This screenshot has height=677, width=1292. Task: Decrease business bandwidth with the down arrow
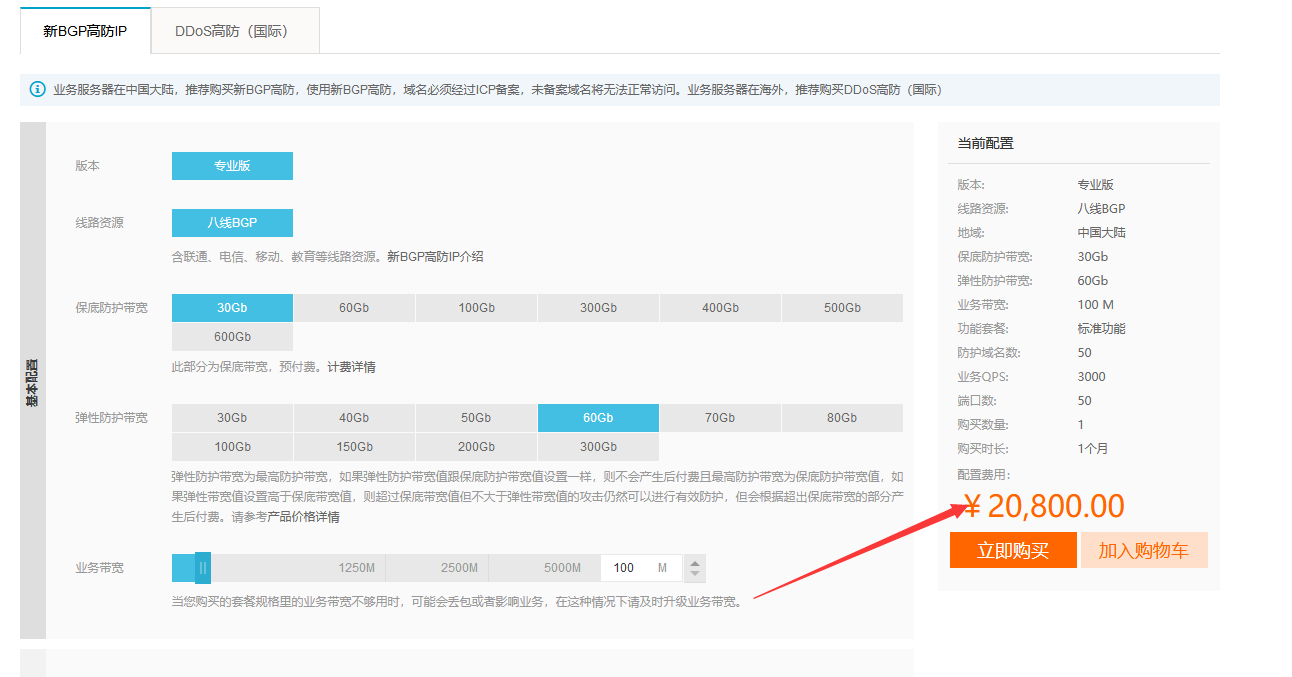point(695,575)
